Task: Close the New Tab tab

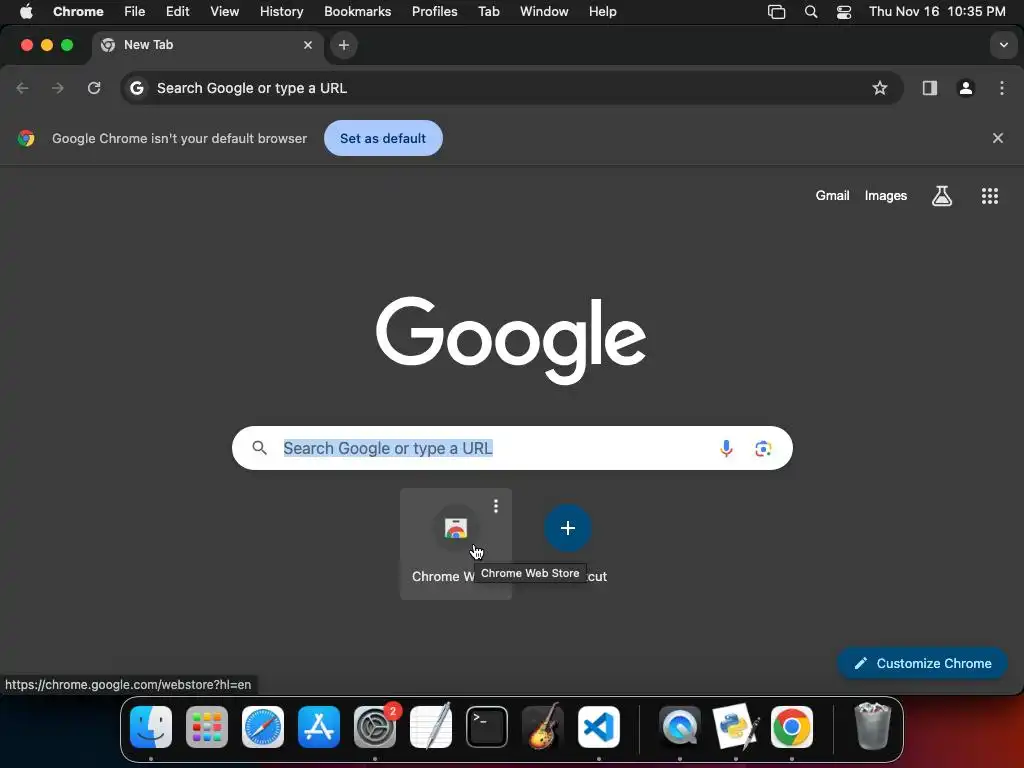Action: tap(308, 45)
